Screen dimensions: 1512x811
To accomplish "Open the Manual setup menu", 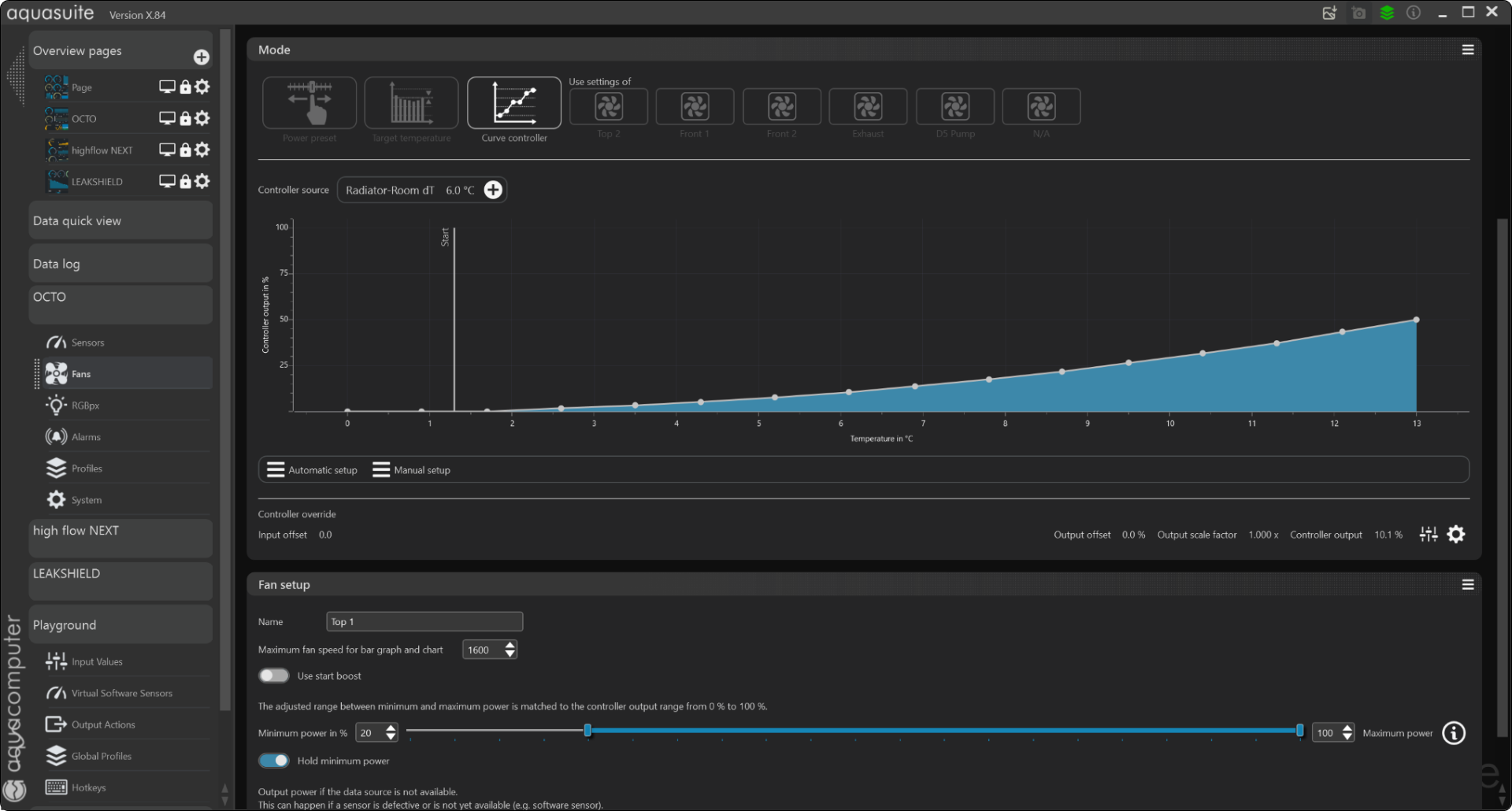I will [x=411, y=470].
